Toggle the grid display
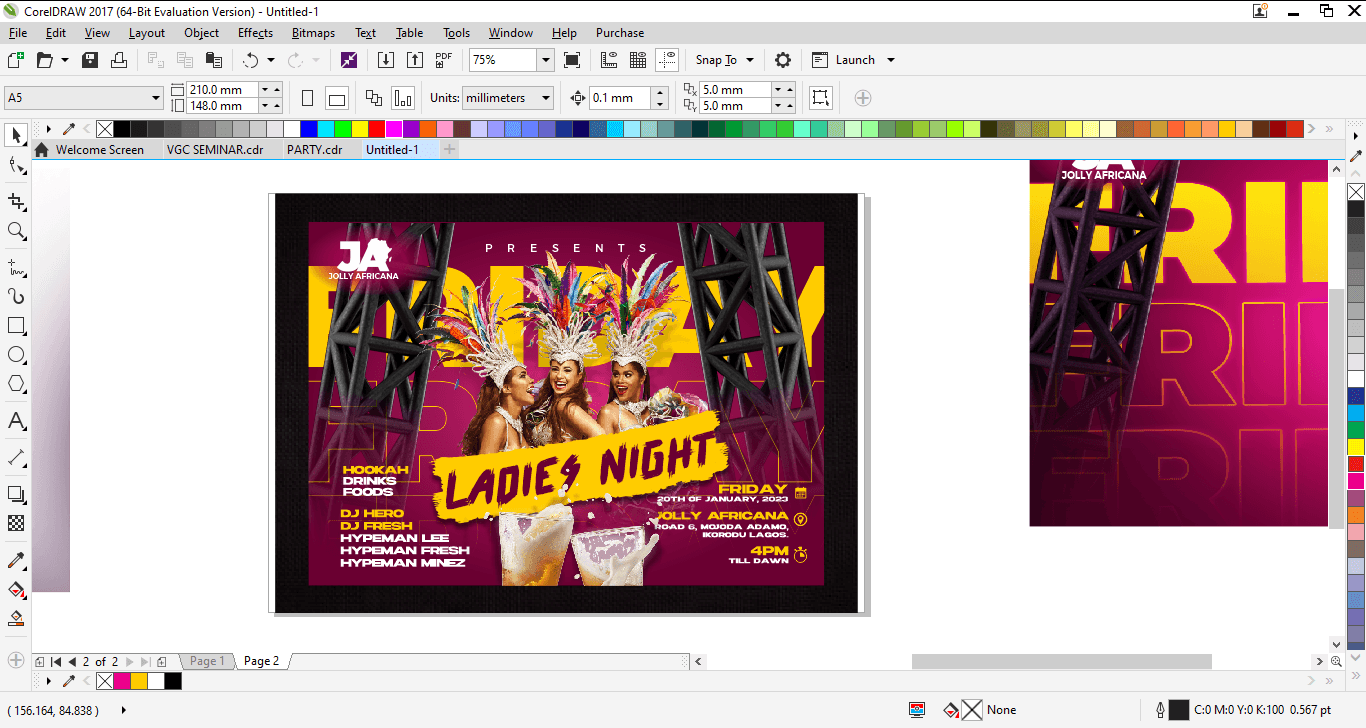Image resolution: width=1366 pixels, height=728 pixels. pyautogui.click(x=638, y=60)
